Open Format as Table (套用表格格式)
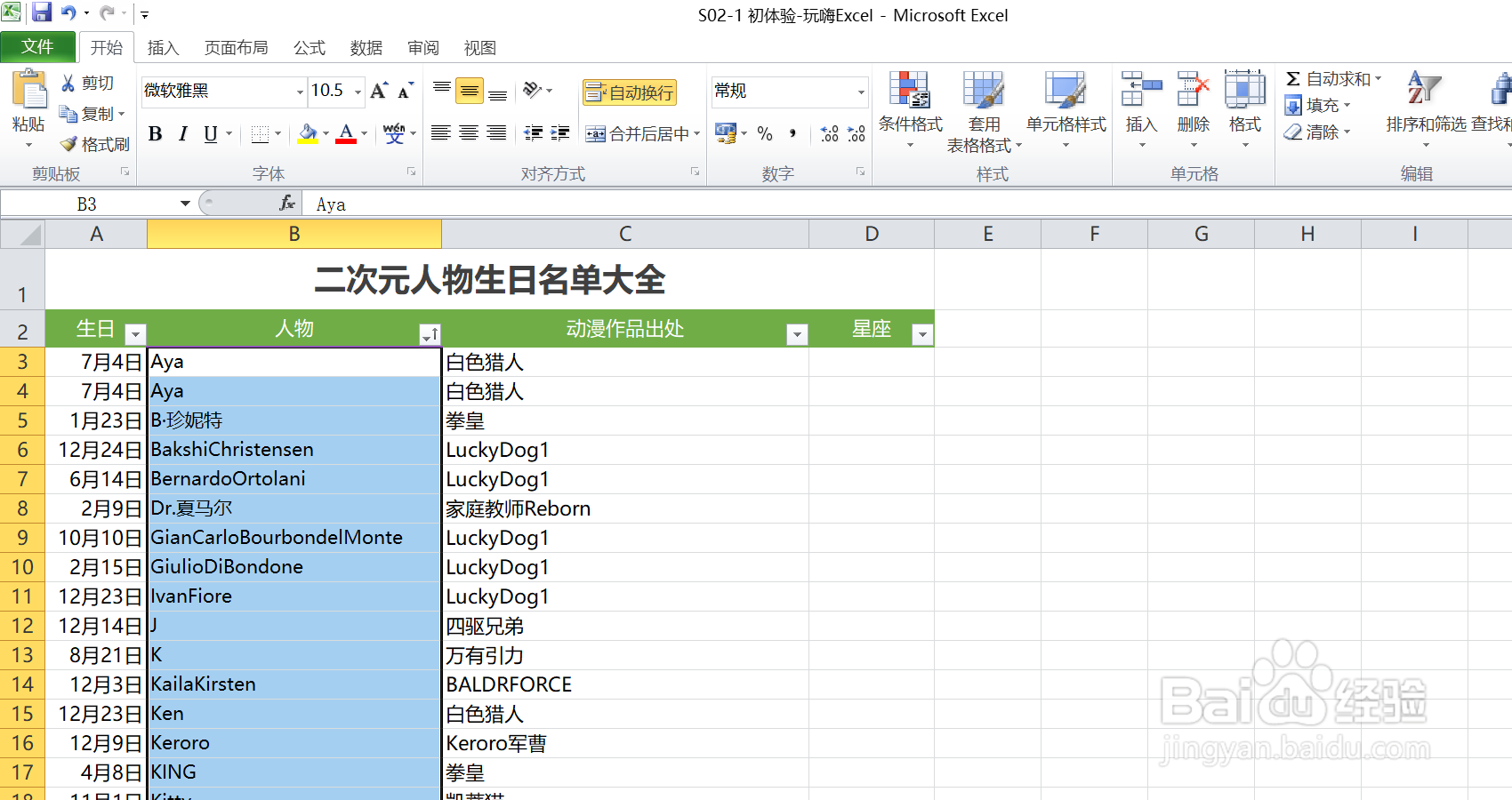 984,111
